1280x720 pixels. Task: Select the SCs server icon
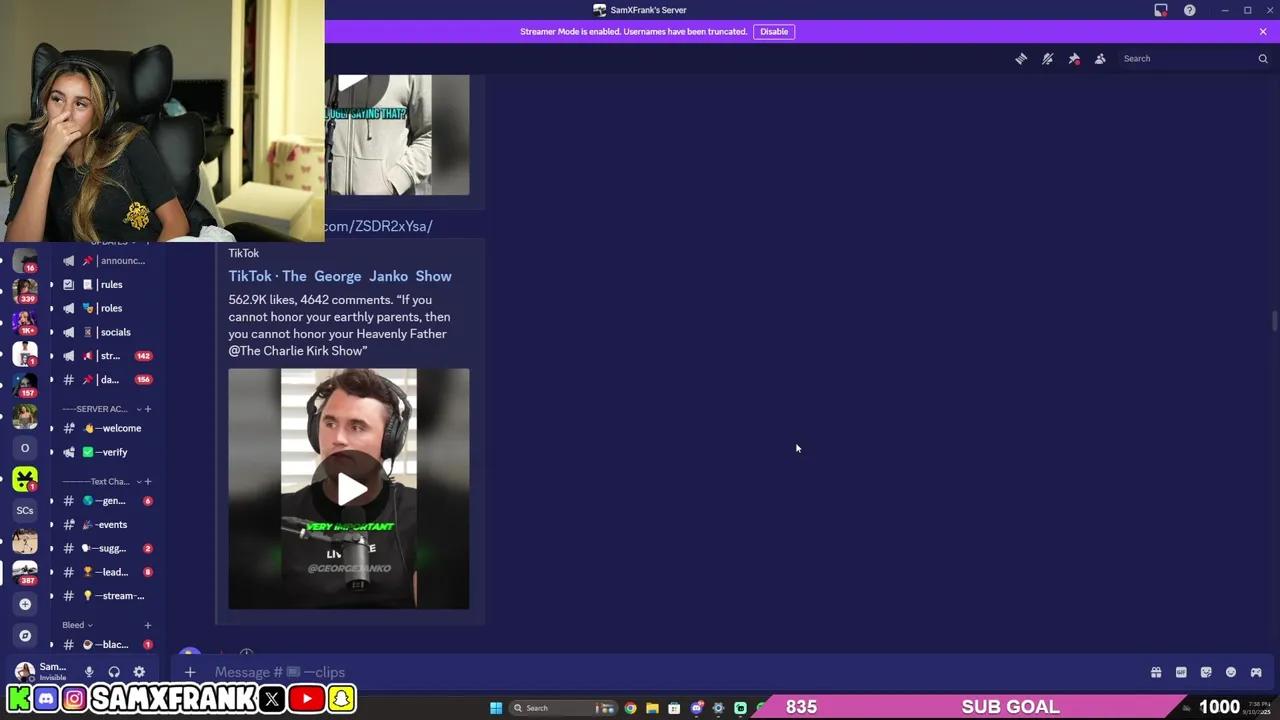[x=25, y=511]
